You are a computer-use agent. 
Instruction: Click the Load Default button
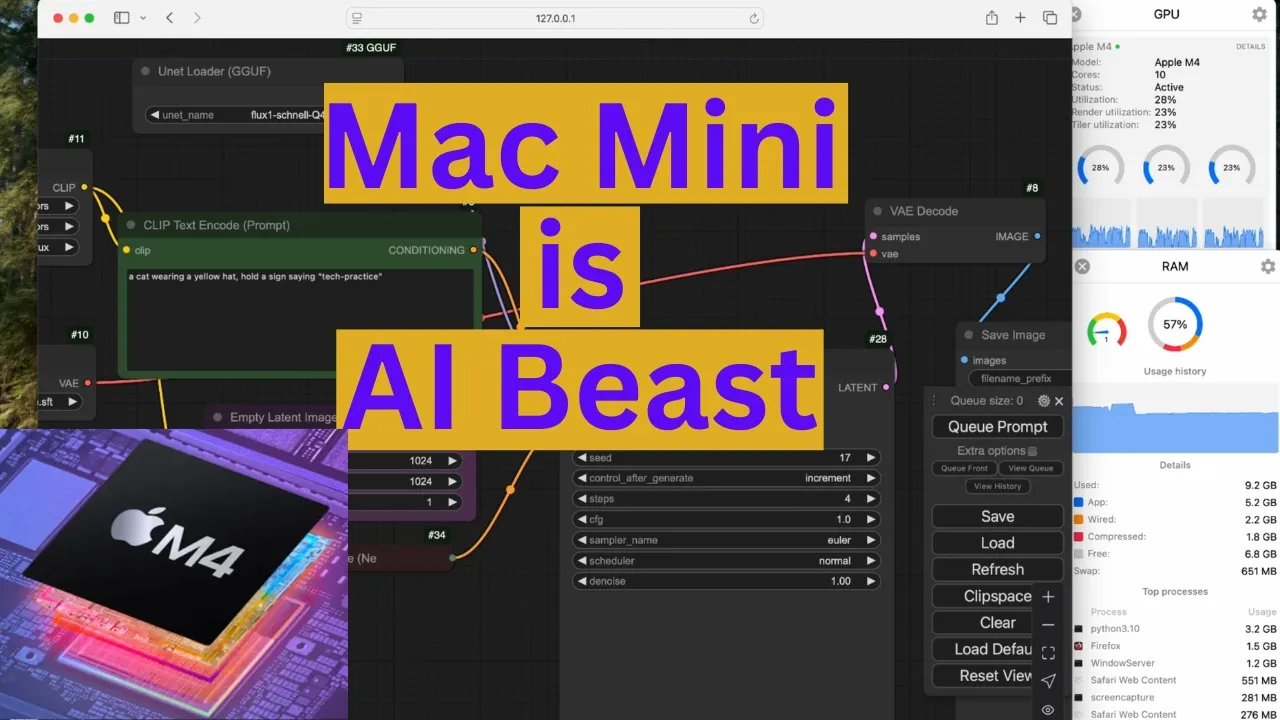984,649
